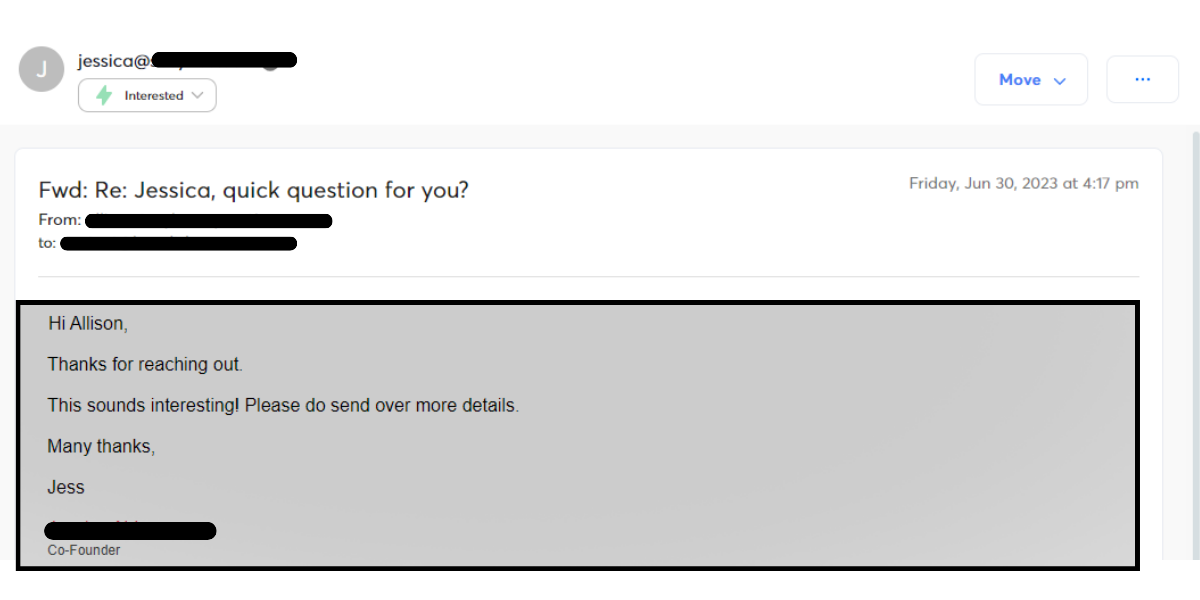The width and height of the screenshot is (1200, 600).
Task: Expand the chevron beside Interested
Action: pyautogui.click(x=197, y=96)
